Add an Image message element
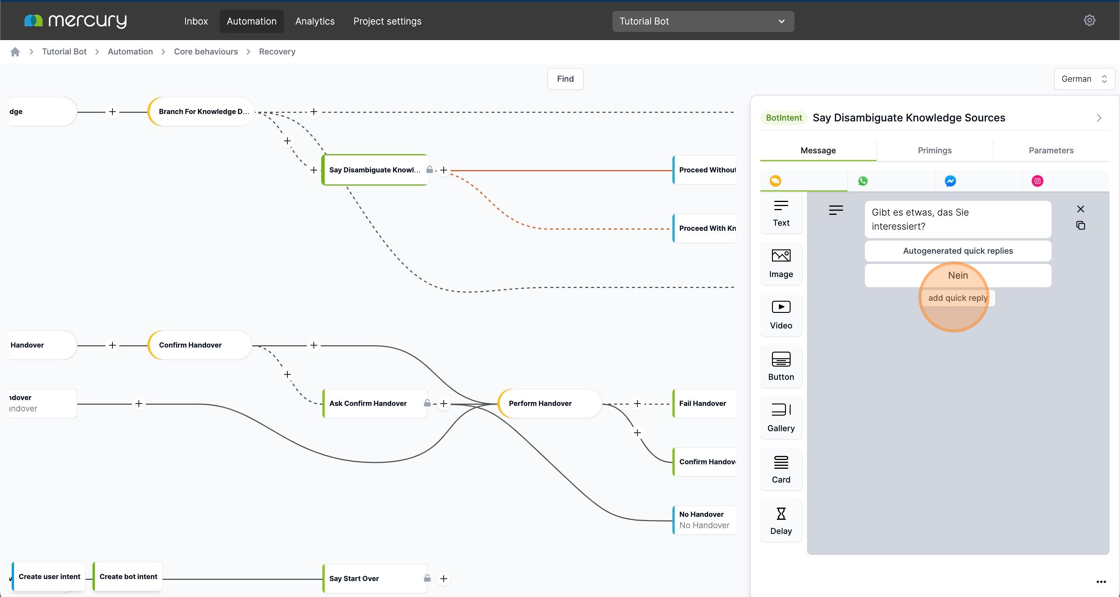Image resolution: width=1120 pixels, height=597 pixels. click(x=781, y=264)
